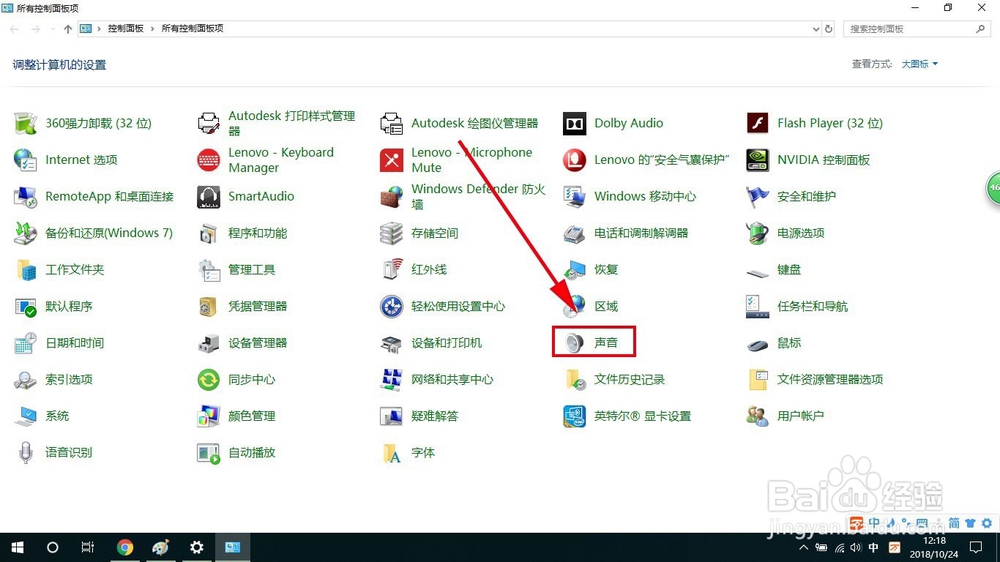Open the notification center icon
This screenshot has height=562, width=1000.
coord(976,547)
